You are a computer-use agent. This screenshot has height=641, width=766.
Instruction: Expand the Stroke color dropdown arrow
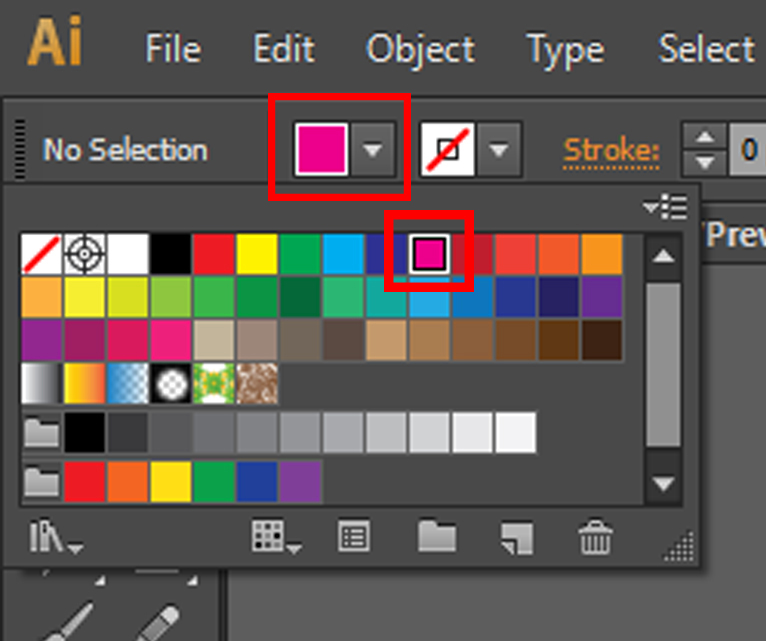tap(499, 150)
